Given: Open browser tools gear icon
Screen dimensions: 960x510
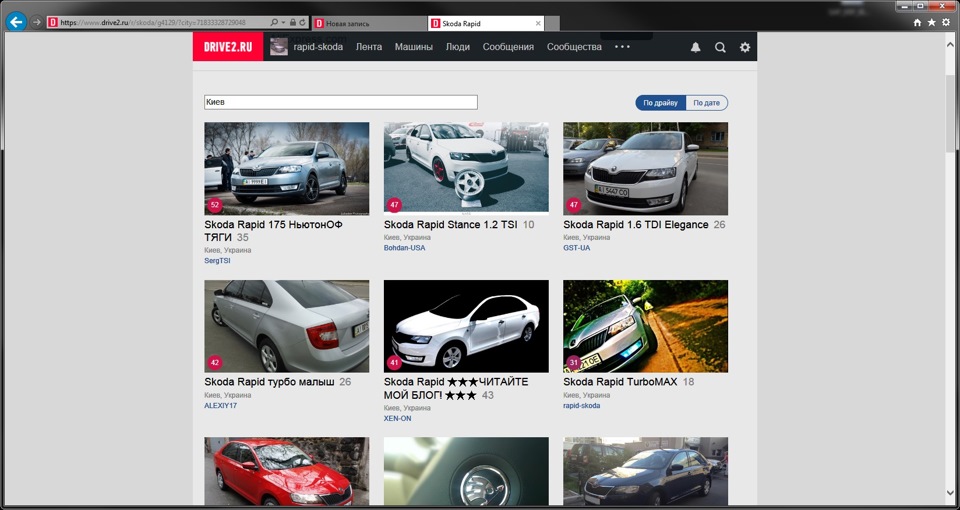Looking at the screenshot, I should [946, 22].
